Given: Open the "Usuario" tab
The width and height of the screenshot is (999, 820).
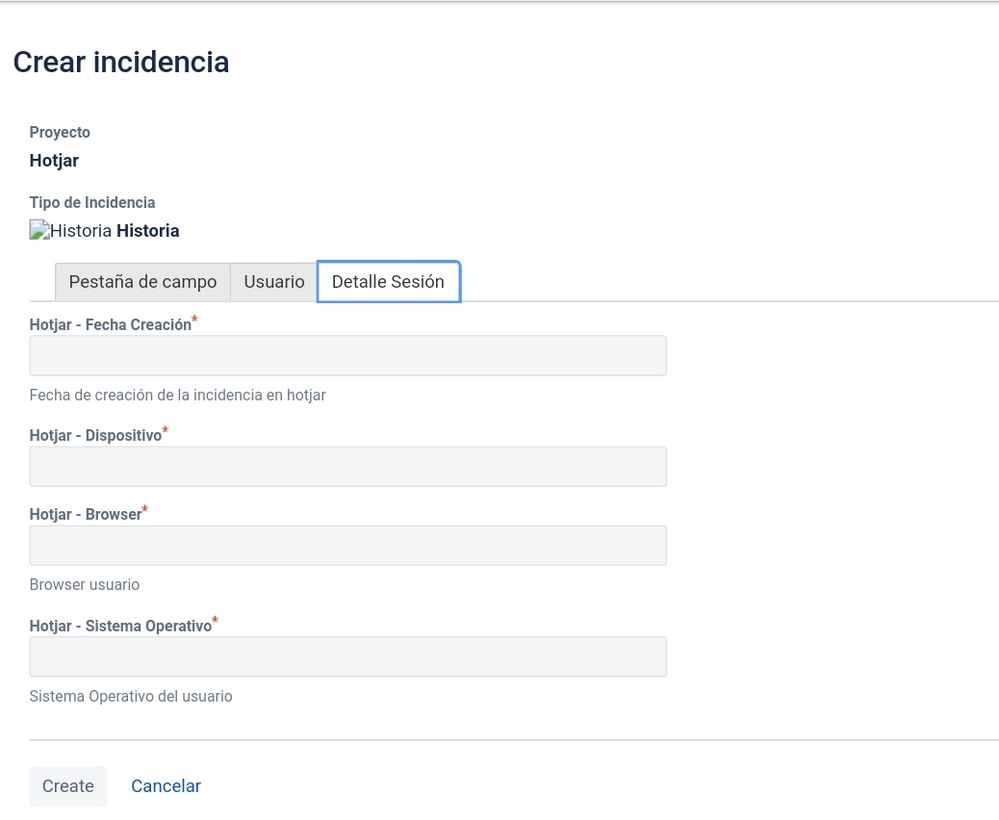Looking at the screenshot, I should pyautogui.click(x=273, y=282).
